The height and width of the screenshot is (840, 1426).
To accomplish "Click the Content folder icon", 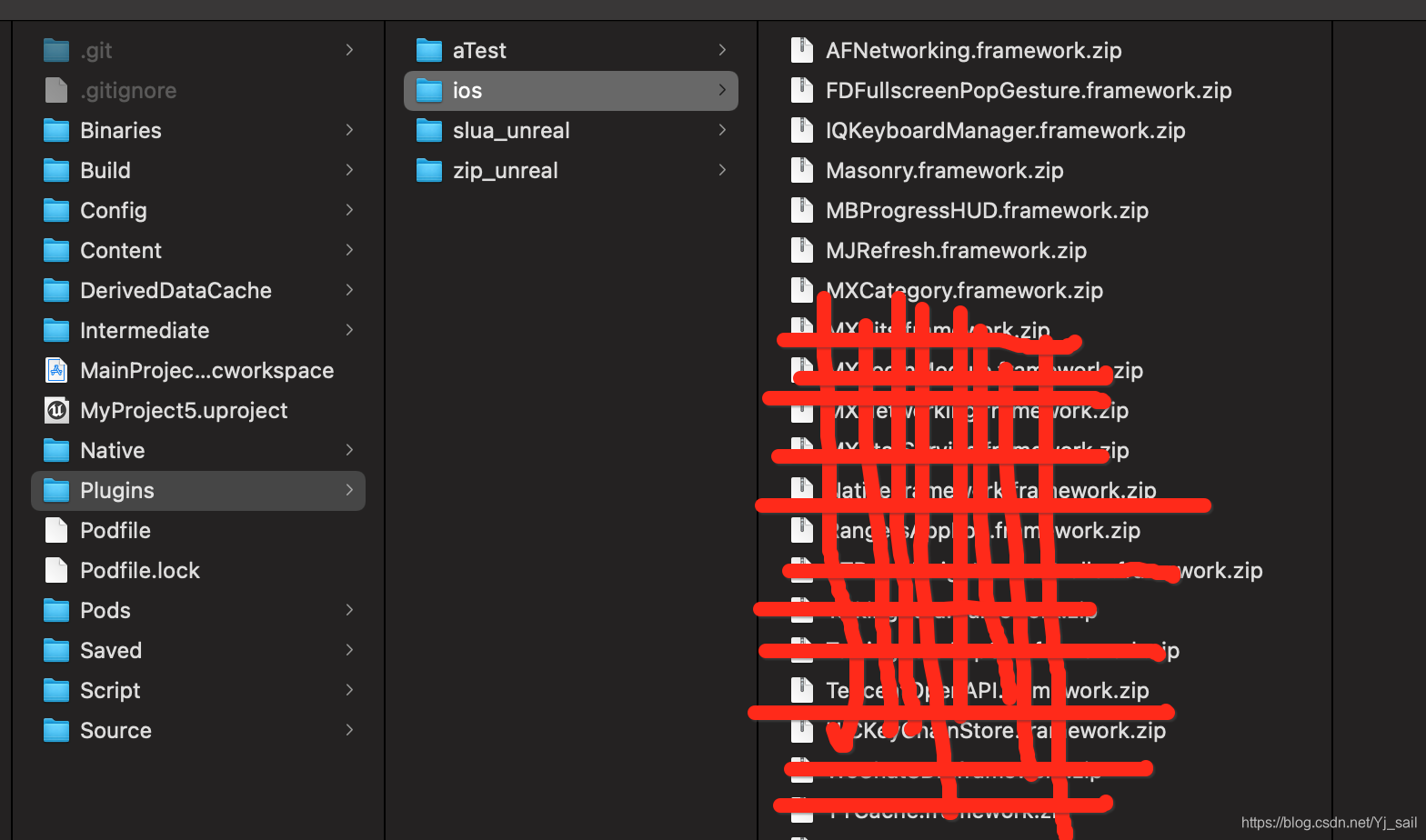I will [x=56, y=250].
